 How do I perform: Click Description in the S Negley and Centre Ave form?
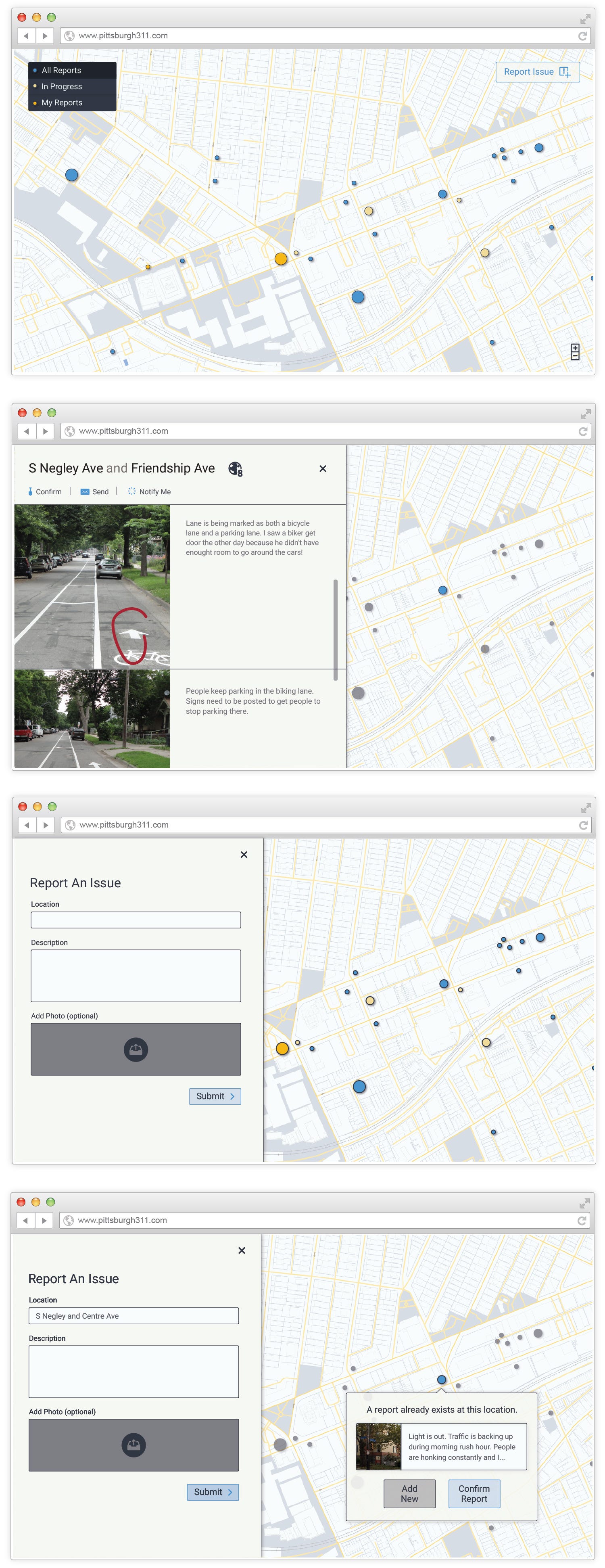click(134, 1372)
